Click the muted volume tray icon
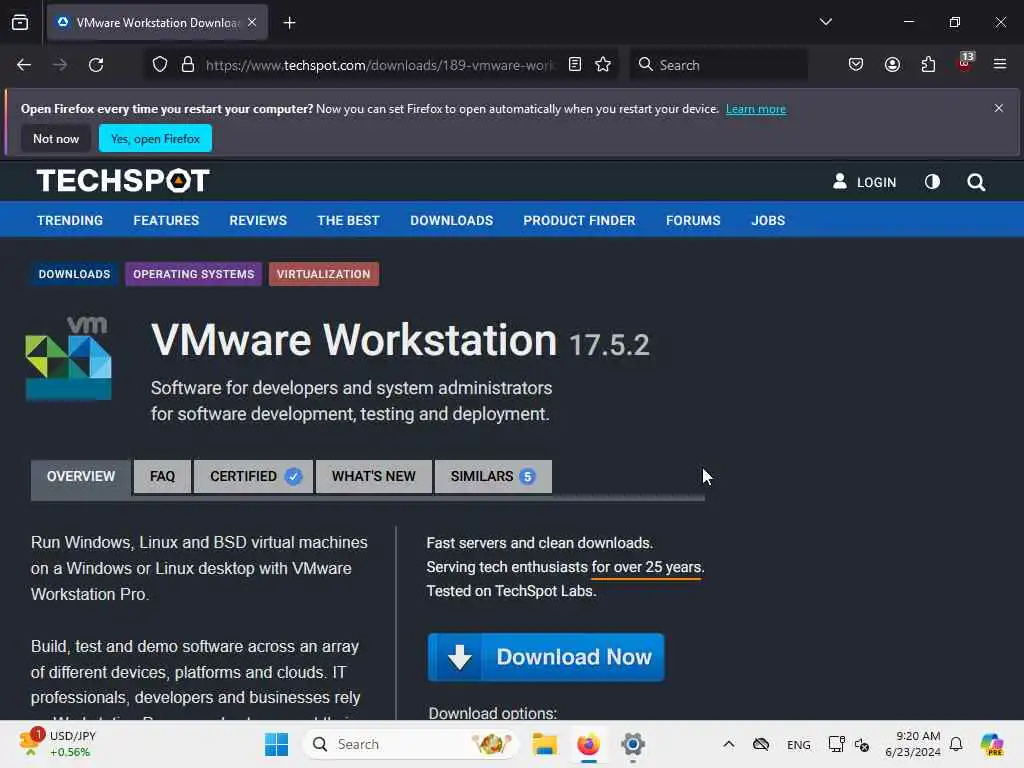The height and width of the screenshot is (768, 1024). tap(862, 744)
